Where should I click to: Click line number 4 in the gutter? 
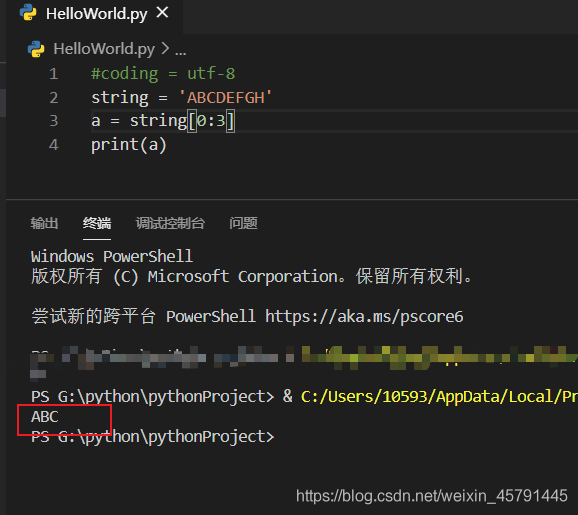click(x=54, y=145)
